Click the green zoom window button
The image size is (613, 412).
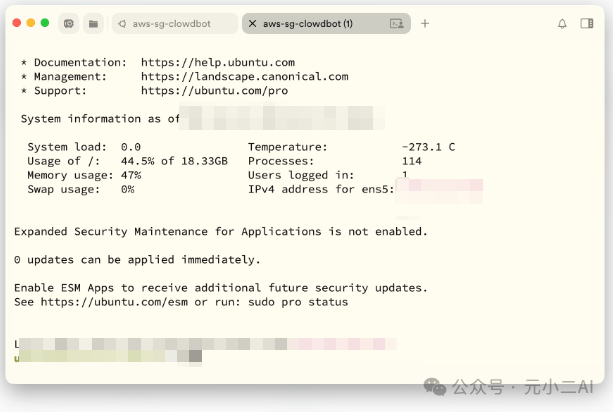pyautogui.click(x=45, y=23)
